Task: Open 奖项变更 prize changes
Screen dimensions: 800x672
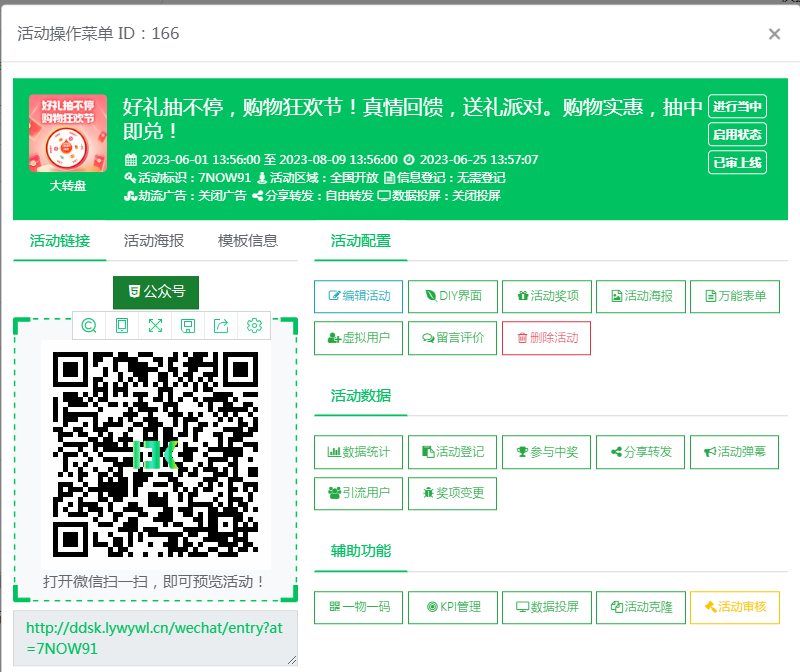Action: click(453, 493)
